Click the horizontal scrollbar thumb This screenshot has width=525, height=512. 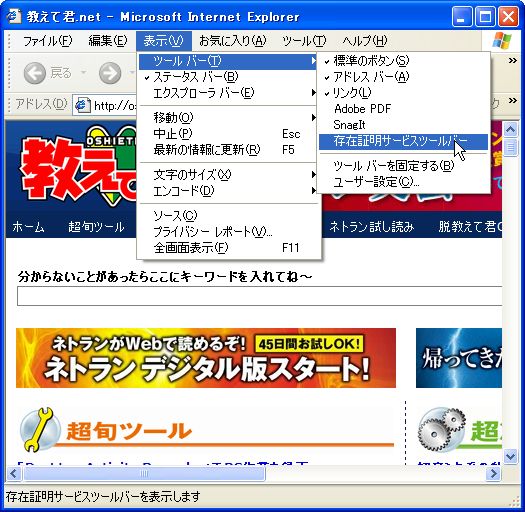coord(144,473)
